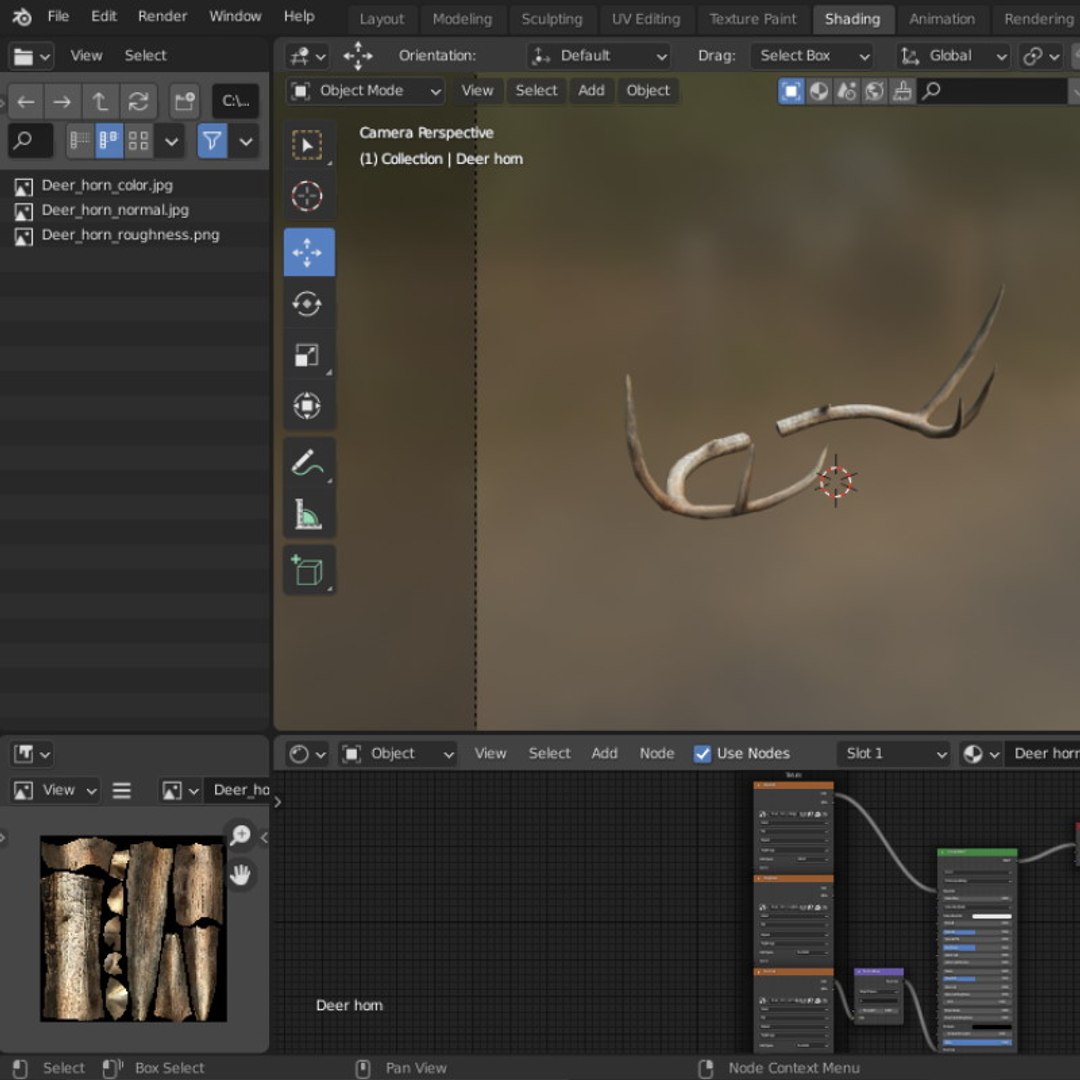Toggle the first selectability filter icon in viewport header
Image resolution: width=1080 pixels, height=1080 pixels.
791,91
